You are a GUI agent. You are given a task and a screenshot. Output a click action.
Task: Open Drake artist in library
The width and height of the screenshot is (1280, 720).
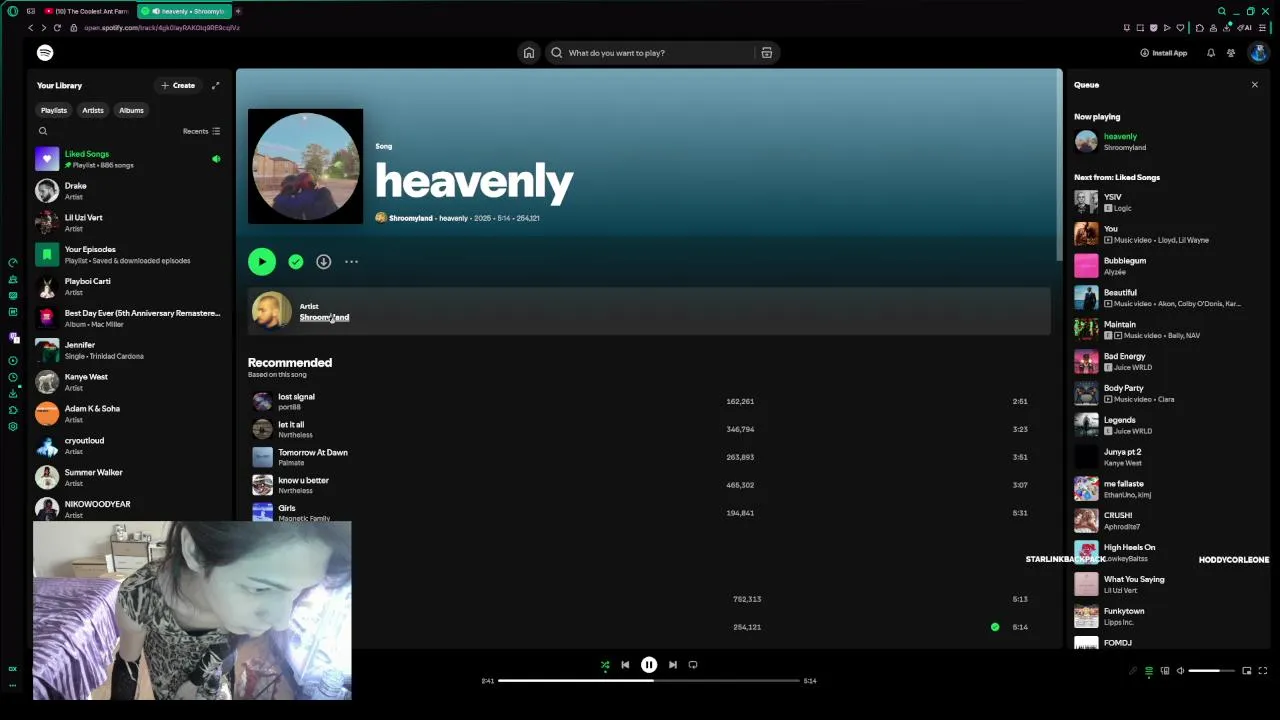(x=130, y=191)
